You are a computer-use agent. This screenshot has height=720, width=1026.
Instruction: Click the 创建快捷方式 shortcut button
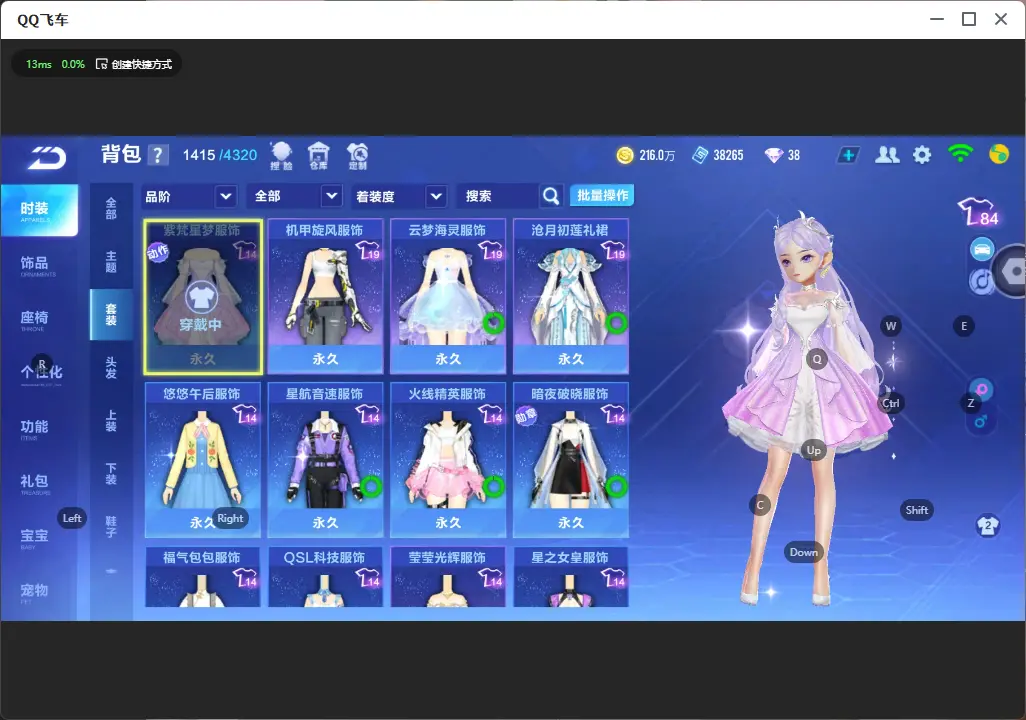click(134, 64)
